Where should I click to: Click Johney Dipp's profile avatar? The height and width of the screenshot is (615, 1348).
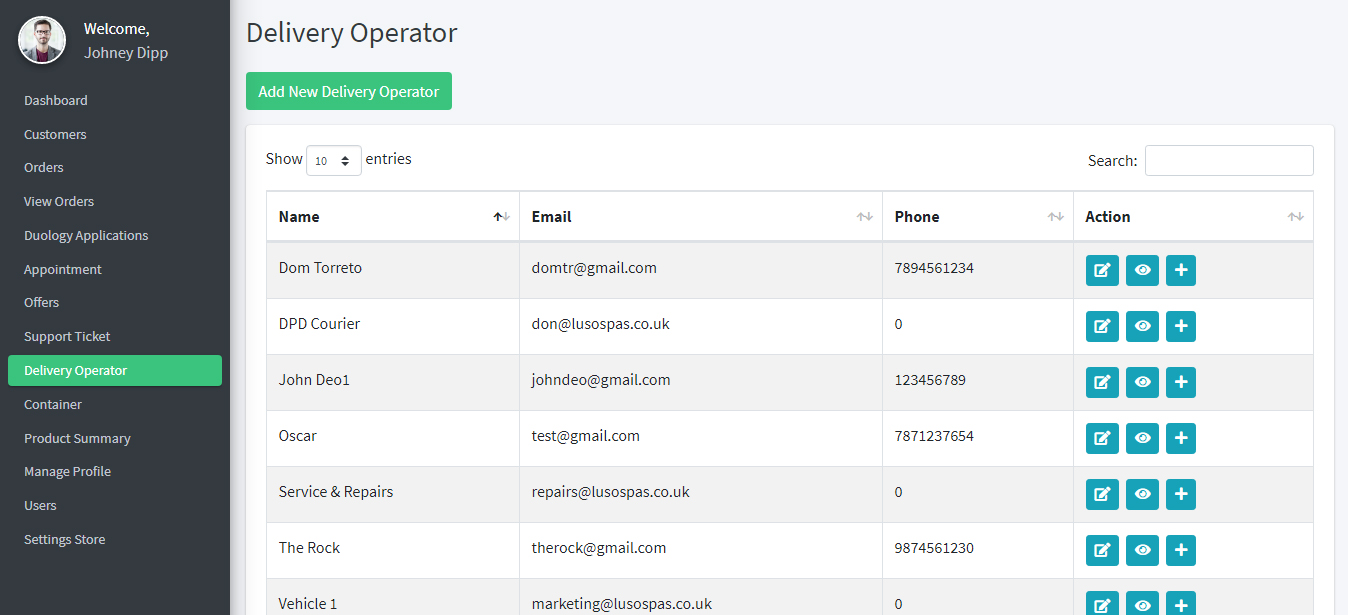pyautogui.click(x=42, y=40)
